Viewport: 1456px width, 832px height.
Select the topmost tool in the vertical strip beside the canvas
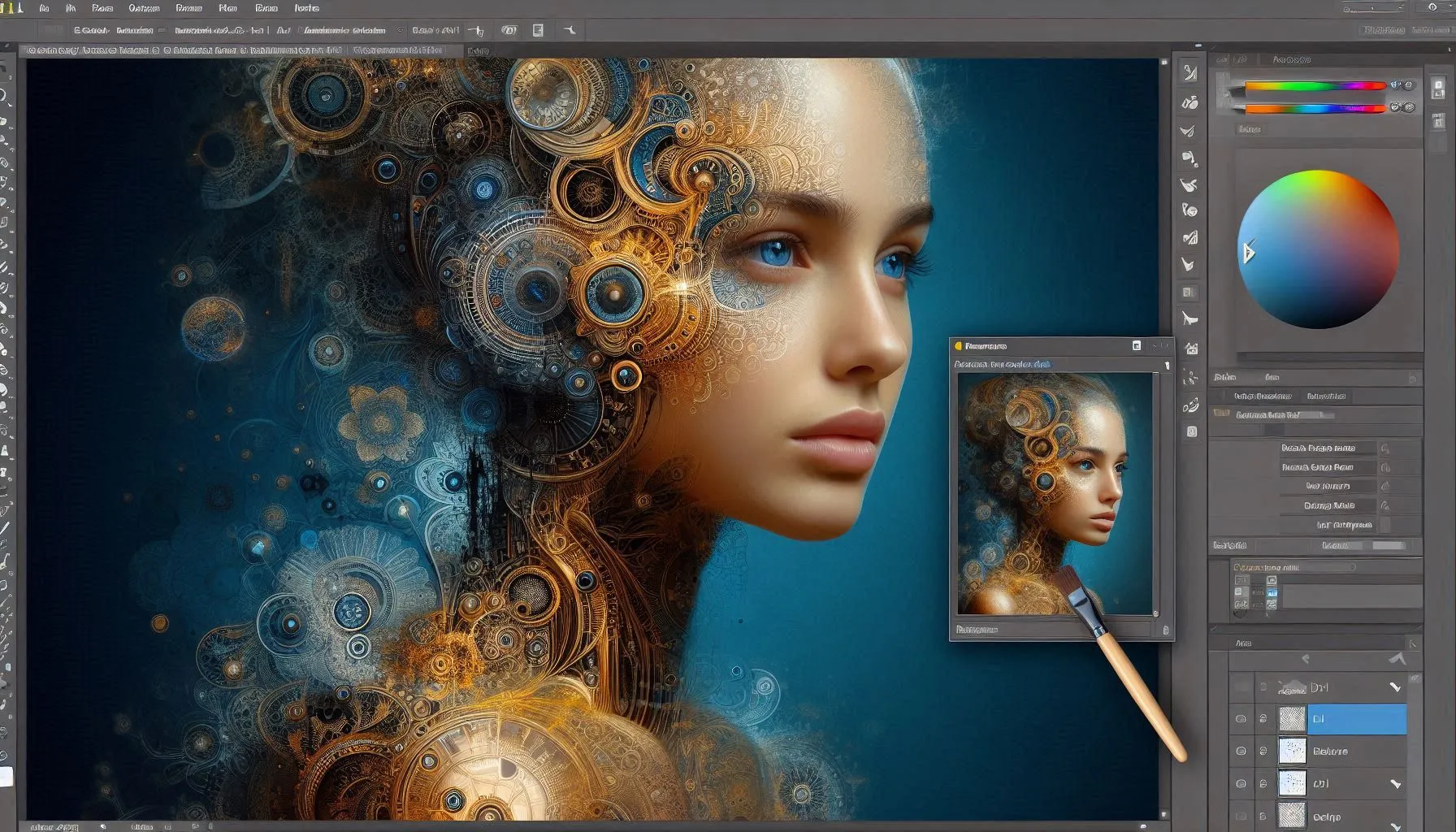(x=1189, y=73)
